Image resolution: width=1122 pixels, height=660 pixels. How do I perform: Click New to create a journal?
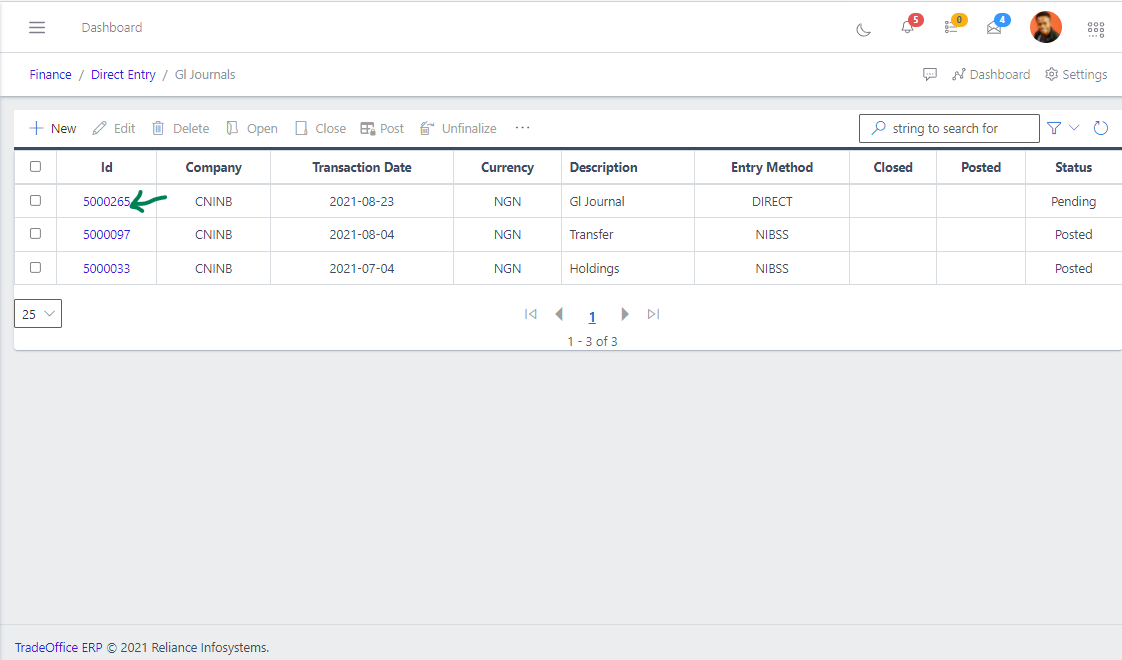point(53,128)
